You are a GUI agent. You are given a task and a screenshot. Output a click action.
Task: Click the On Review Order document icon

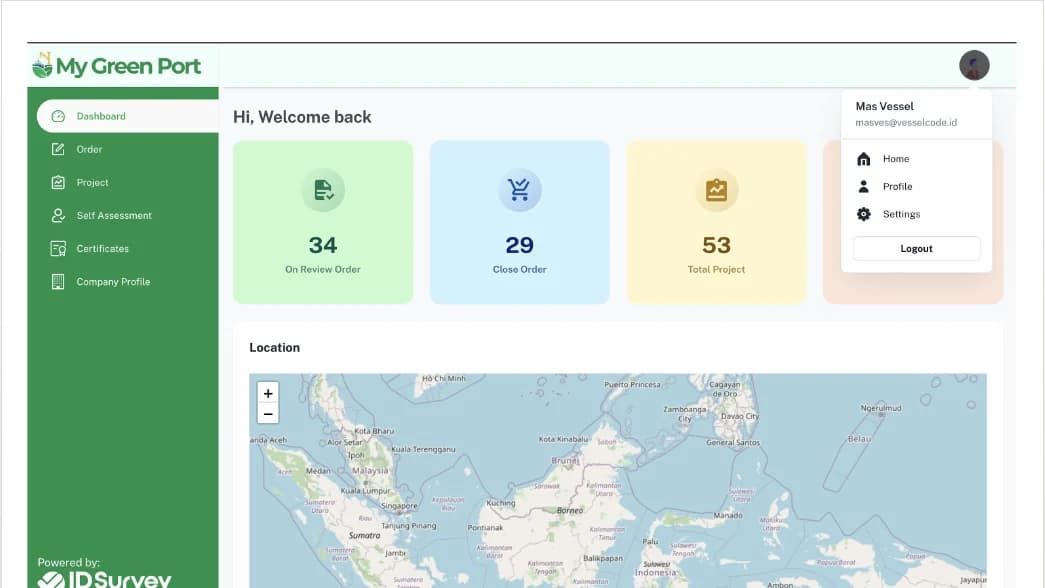coord(323,190)
